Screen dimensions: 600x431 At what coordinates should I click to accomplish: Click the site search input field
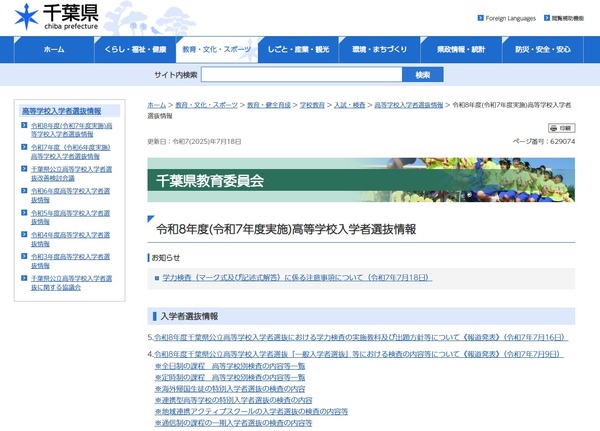302,75
